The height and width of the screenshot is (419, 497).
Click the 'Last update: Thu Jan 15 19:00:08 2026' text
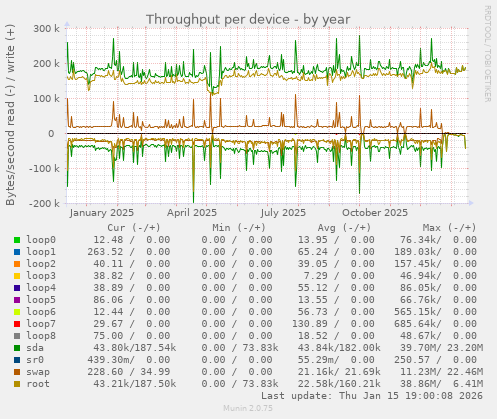pyautogui.click(x=372, y=396)
